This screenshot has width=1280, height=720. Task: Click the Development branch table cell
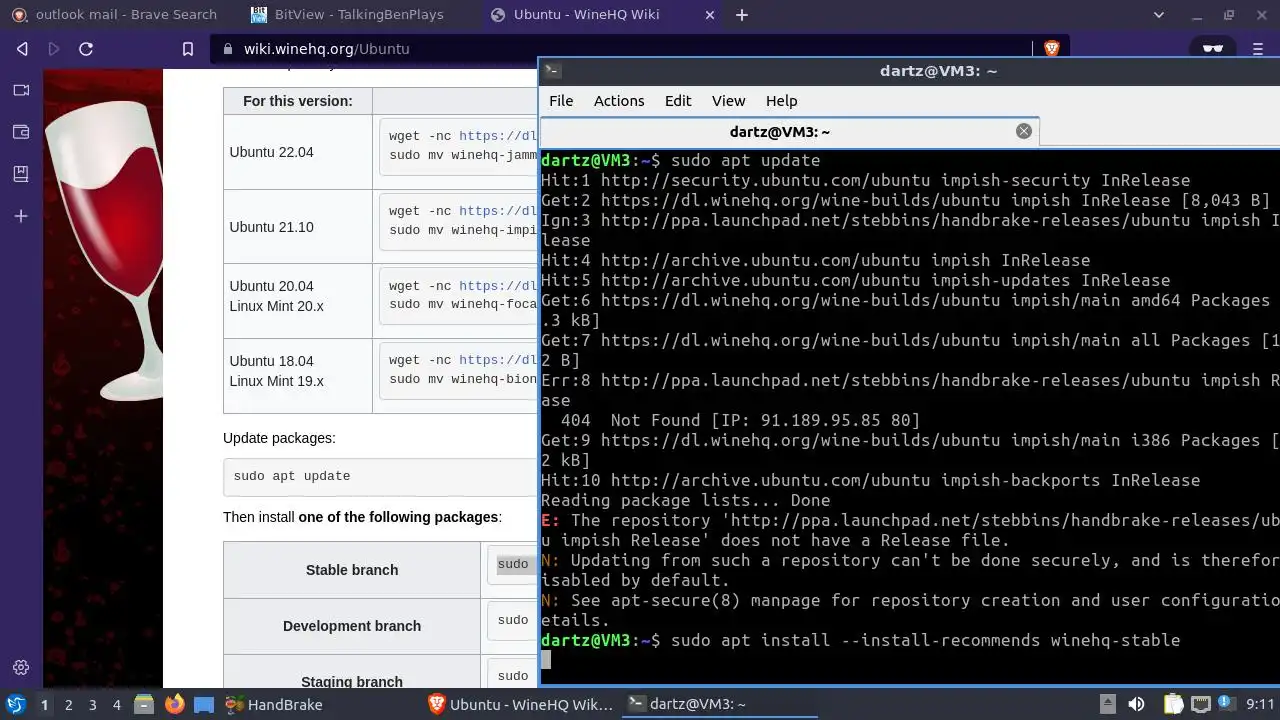point(352,626)
